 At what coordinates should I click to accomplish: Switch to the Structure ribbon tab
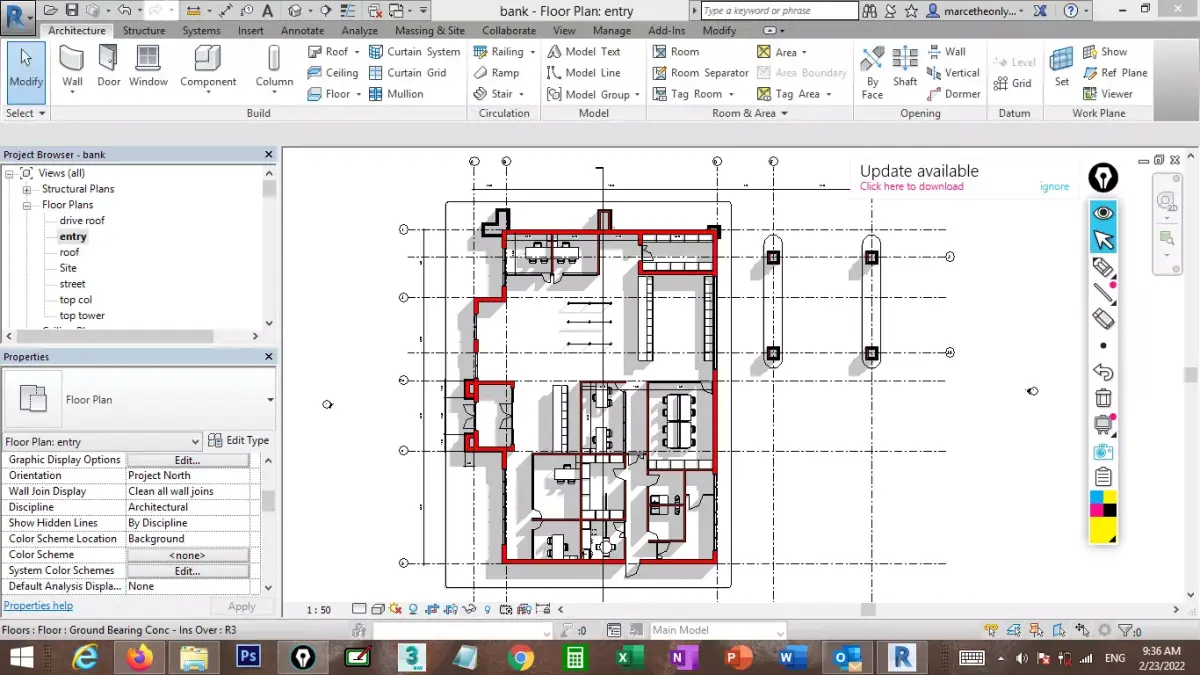(144, 31)
